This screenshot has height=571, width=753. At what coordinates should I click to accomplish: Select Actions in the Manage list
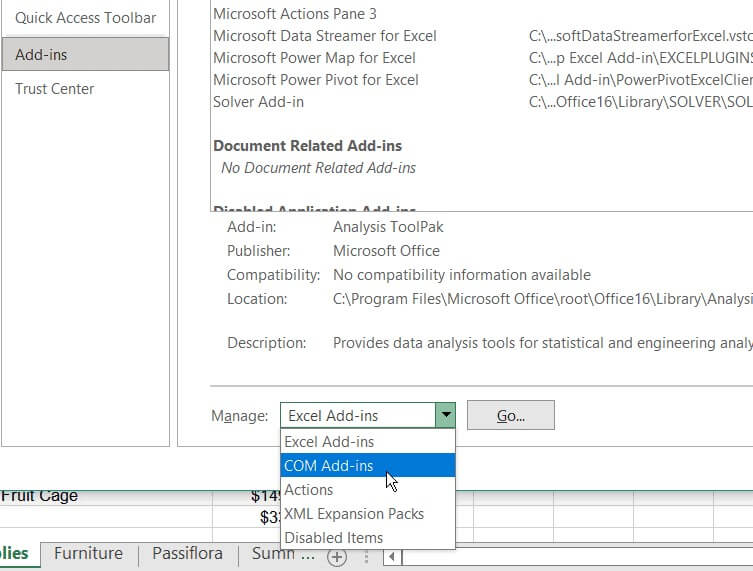click(x=368, y=489)
